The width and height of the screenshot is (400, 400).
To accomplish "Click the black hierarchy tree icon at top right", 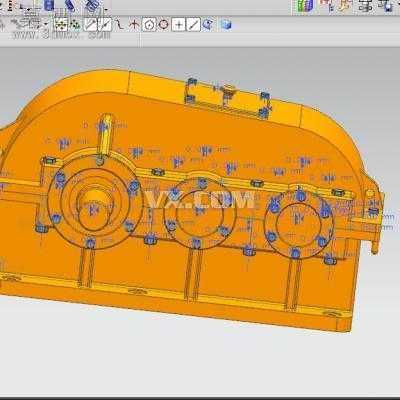I will click(366, 5).
